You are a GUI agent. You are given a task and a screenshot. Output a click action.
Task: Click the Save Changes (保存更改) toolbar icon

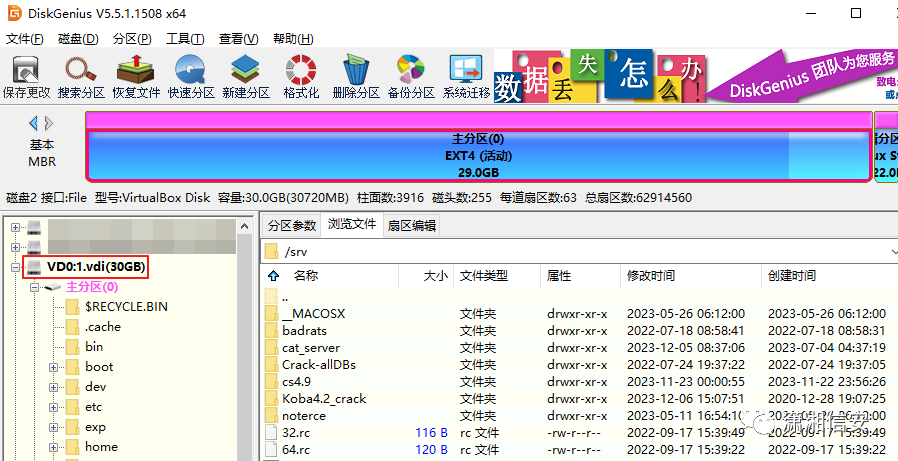pyautogui.click(x=26, y=77)
